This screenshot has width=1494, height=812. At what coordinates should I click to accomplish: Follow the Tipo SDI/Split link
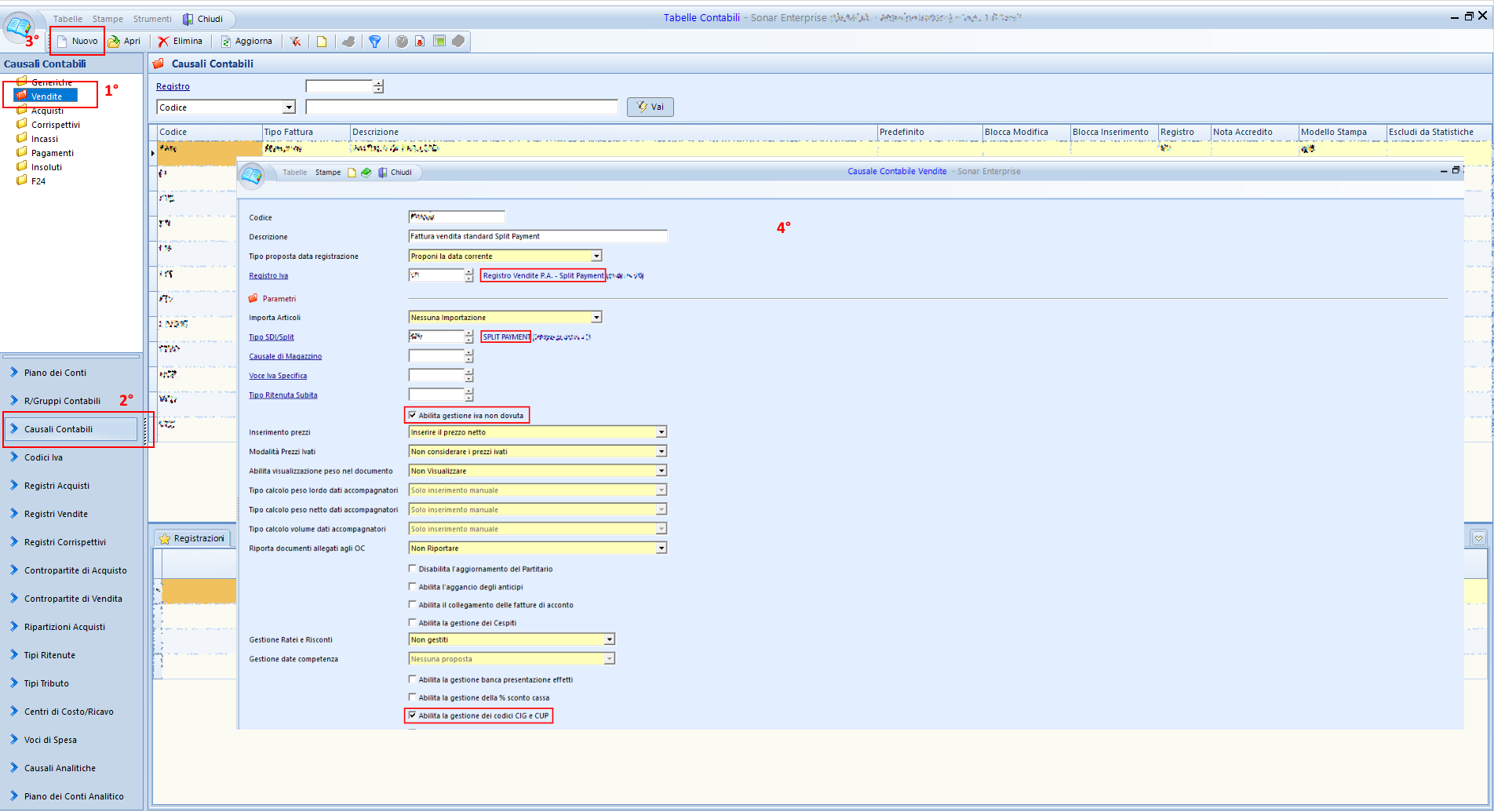coord(271,337)
